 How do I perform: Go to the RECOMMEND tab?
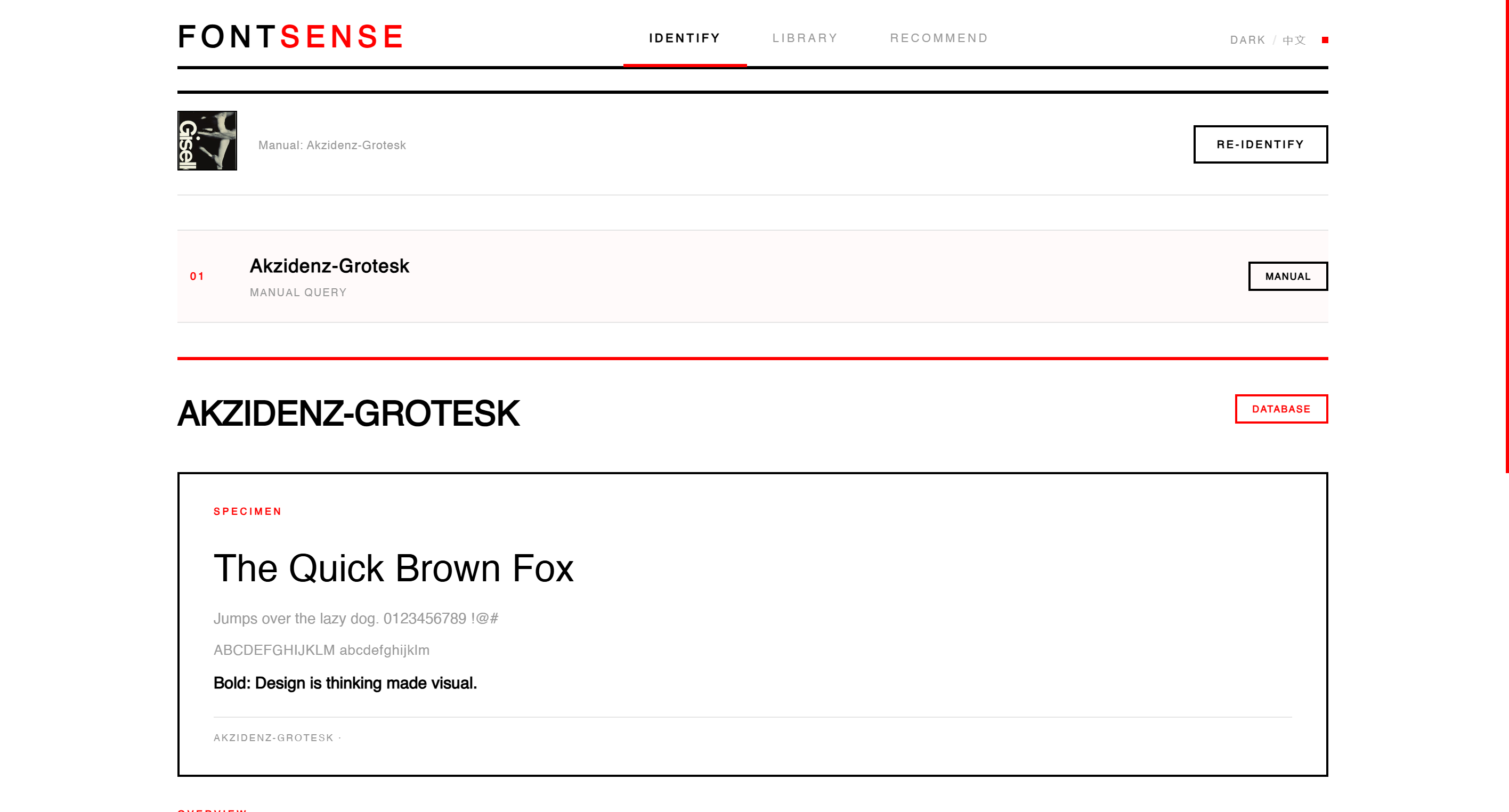[x=939, y=38]
